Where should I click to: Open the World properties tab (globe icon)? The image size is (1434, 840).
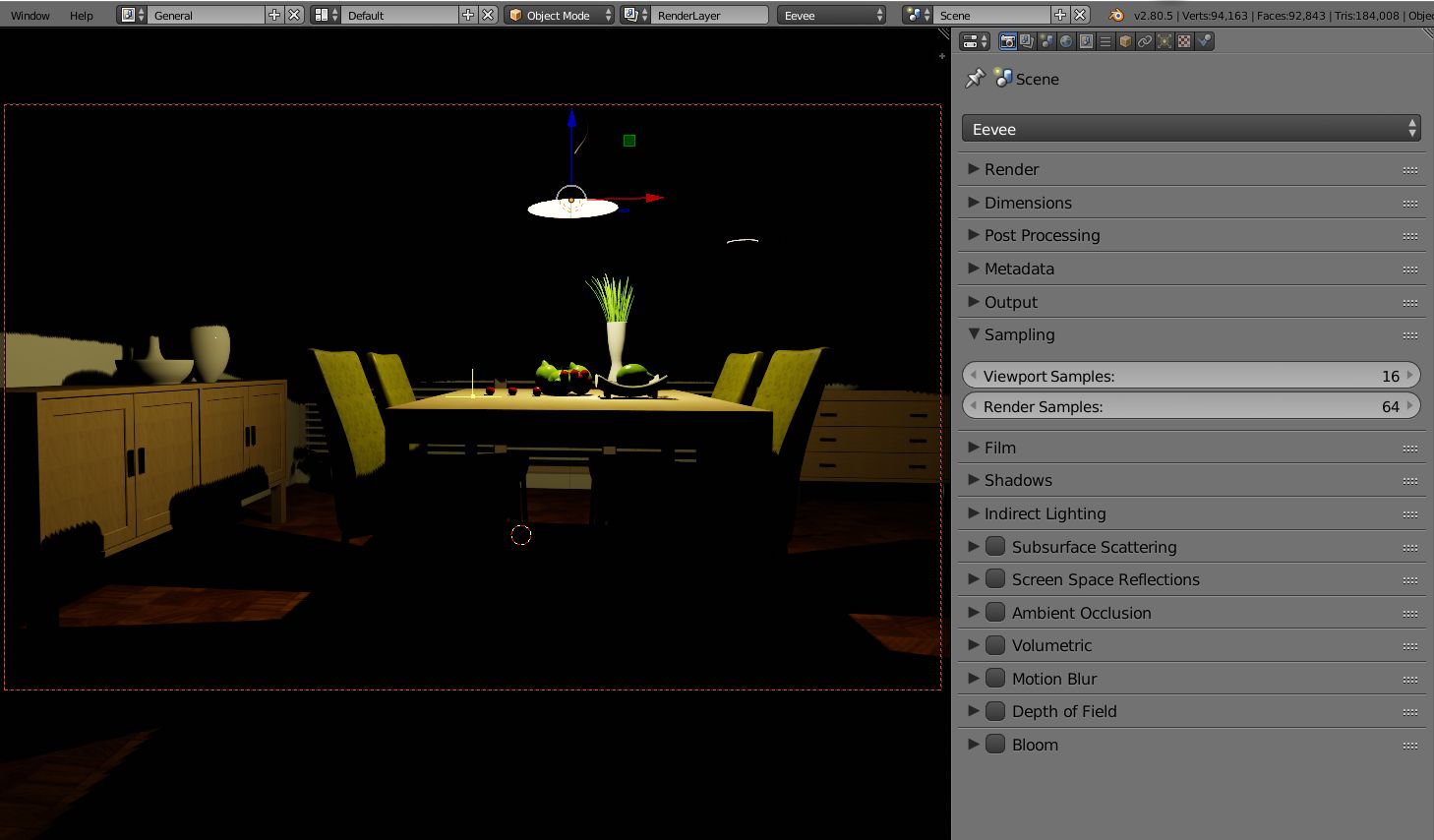click(1066, 41)
